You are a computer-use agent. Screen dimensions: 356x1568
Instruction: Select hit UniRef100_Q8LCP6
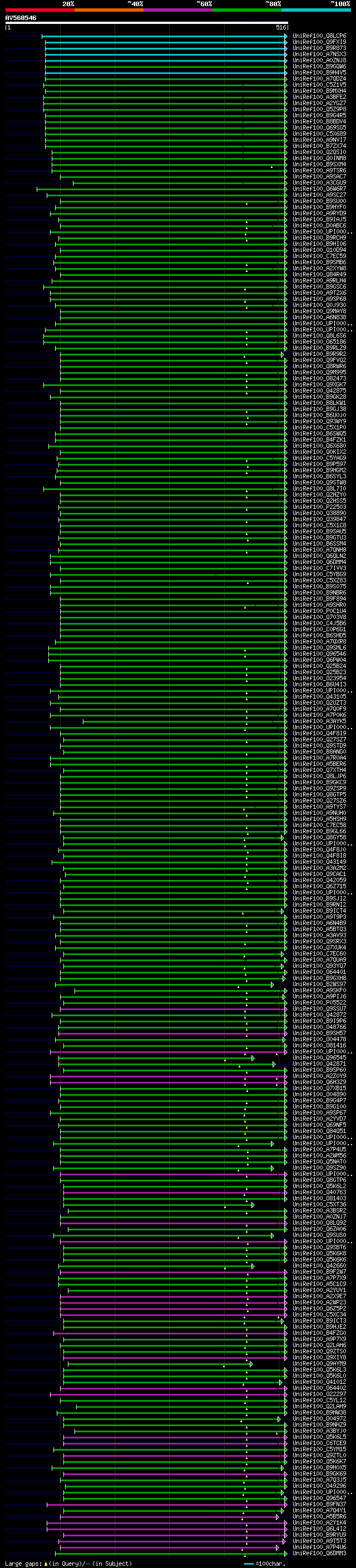319,36
